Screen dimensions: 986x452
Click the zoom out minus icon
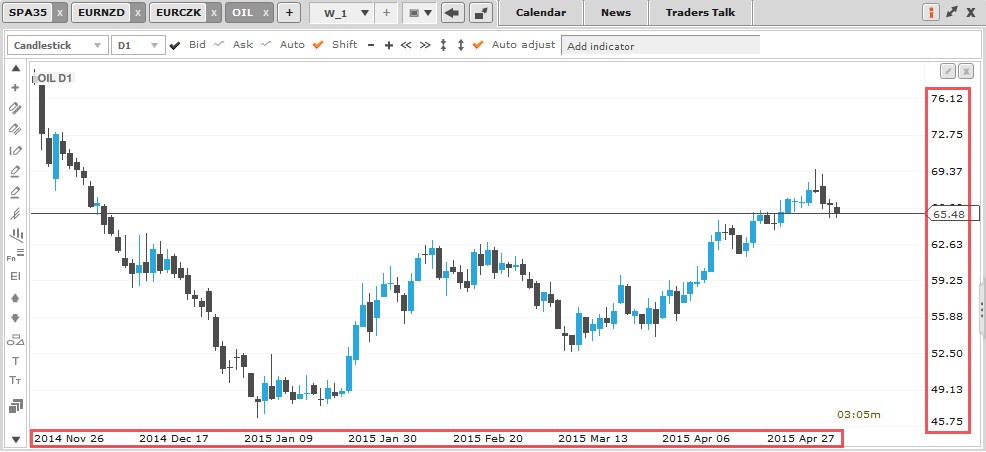pyautogui.click(x=371, y=46)
